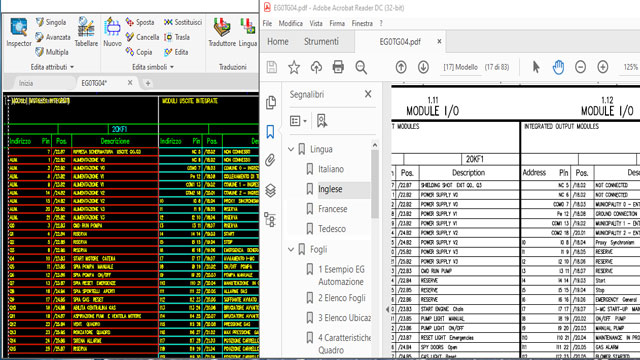Select the EG0TG04.pdf document tab
The width and height of the screenshot is (640, 360).
[400, 42]
